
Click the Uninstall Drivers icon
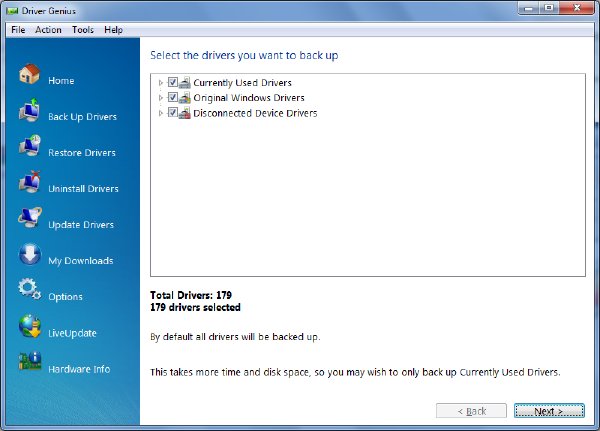[x=29, y=182]
